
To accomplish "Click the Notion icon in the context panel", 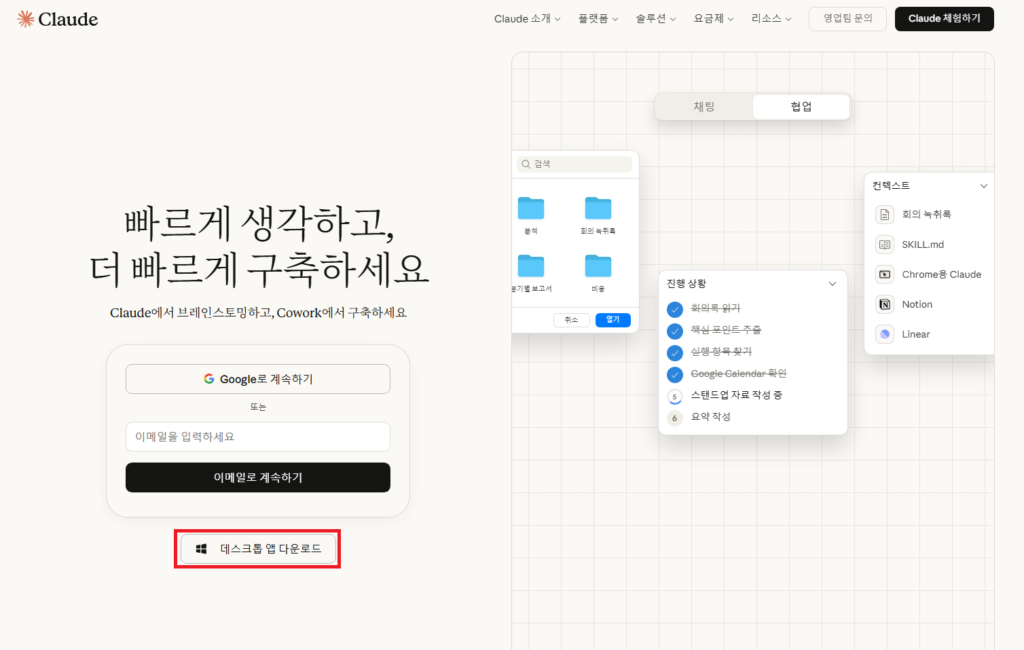I will (x=884, y=305).
